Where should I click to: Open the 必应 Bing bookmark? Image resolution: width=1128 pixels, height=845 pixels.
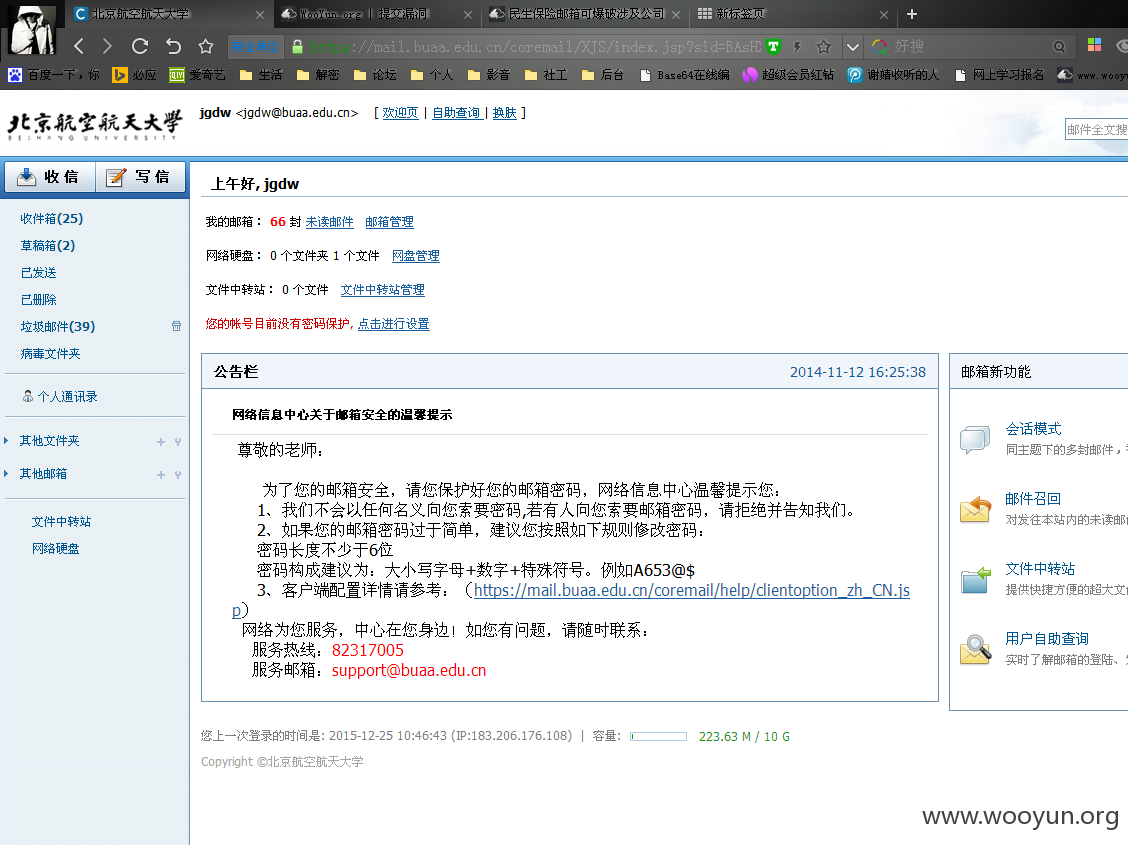pos(135,75)
